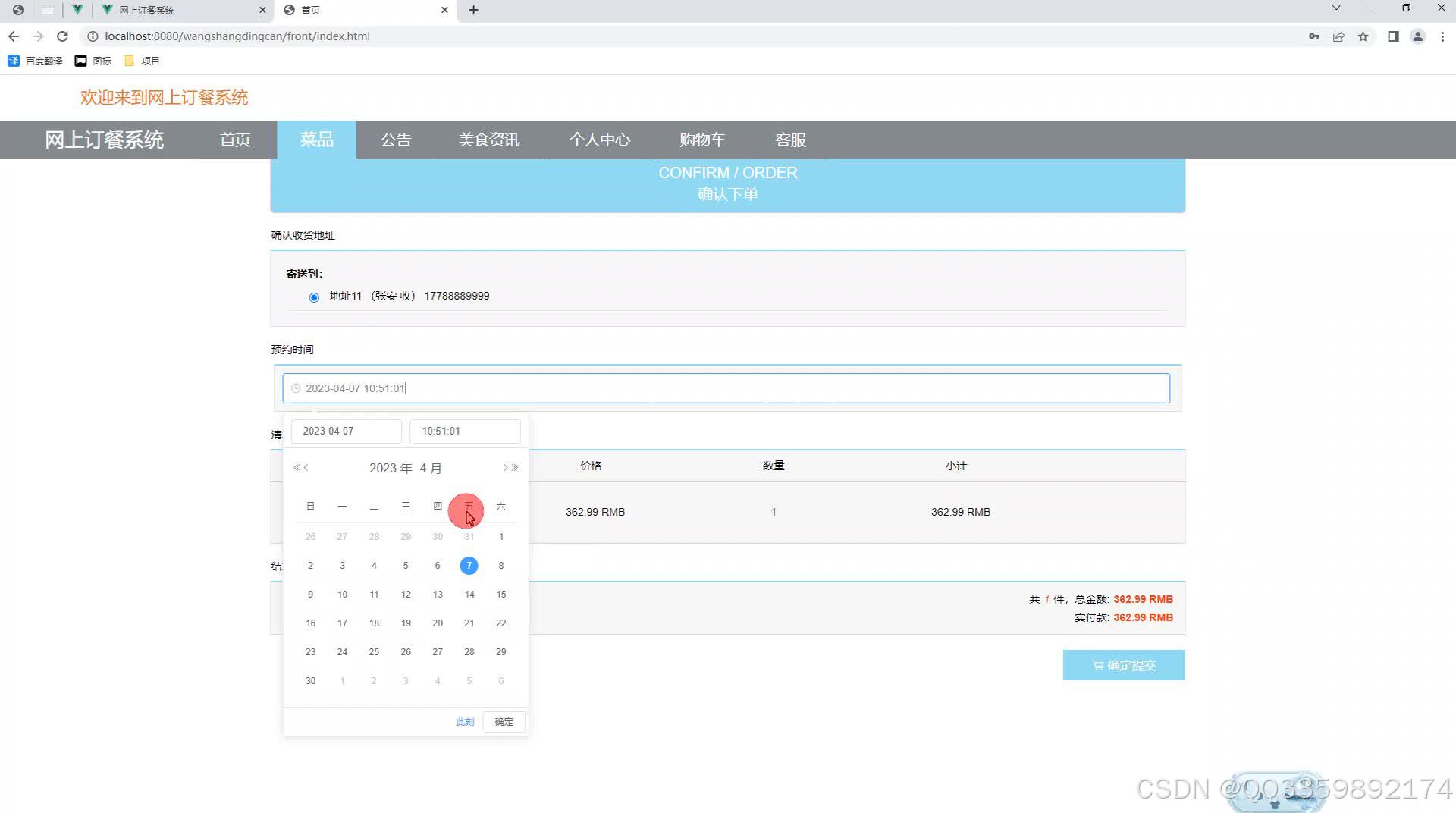
Task: Click 此刻 to set current time
Action: tap(465, 722)
